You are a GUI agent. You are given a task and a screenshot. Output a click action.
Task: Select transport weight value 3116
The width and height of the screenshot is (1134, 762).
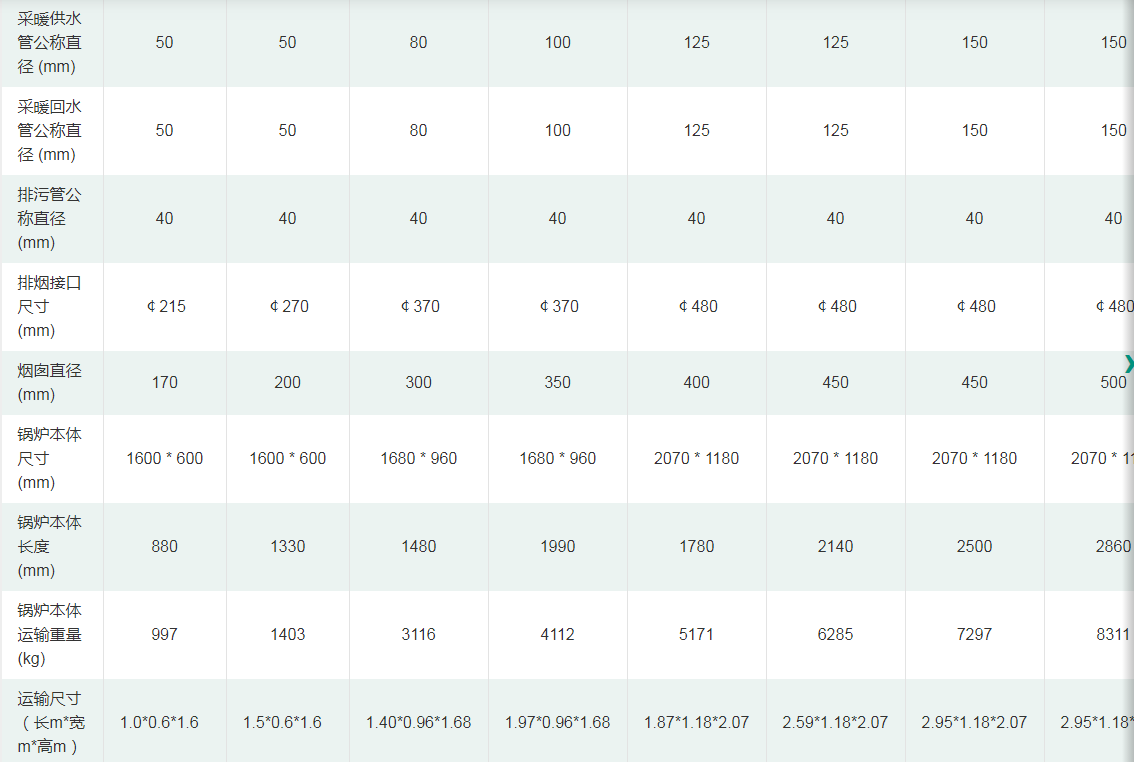[x=418, y=634]
